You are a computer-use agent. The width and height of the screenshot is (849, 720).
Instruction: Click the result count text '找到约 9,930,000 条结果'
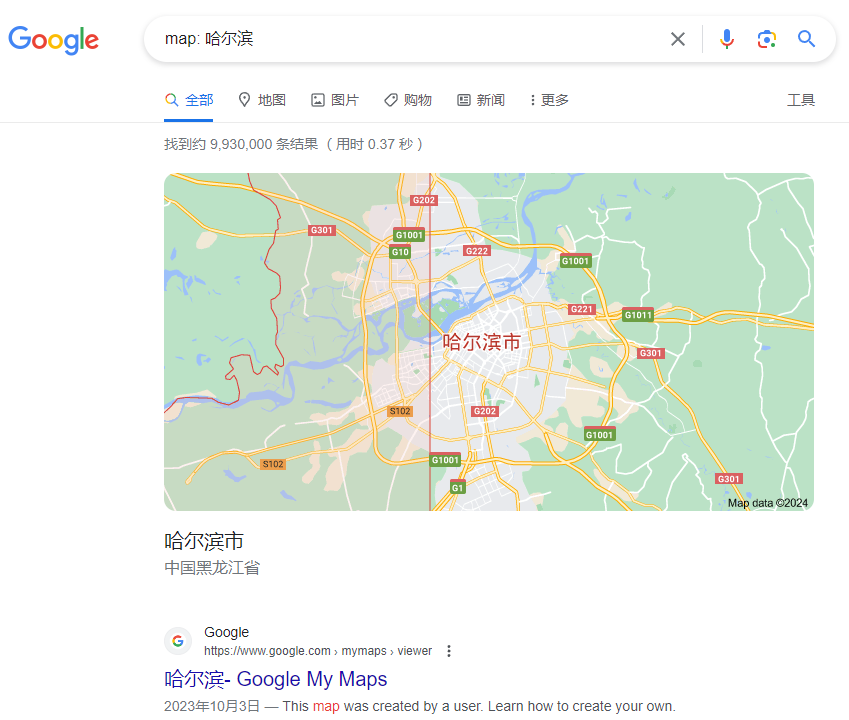point(241,144)
